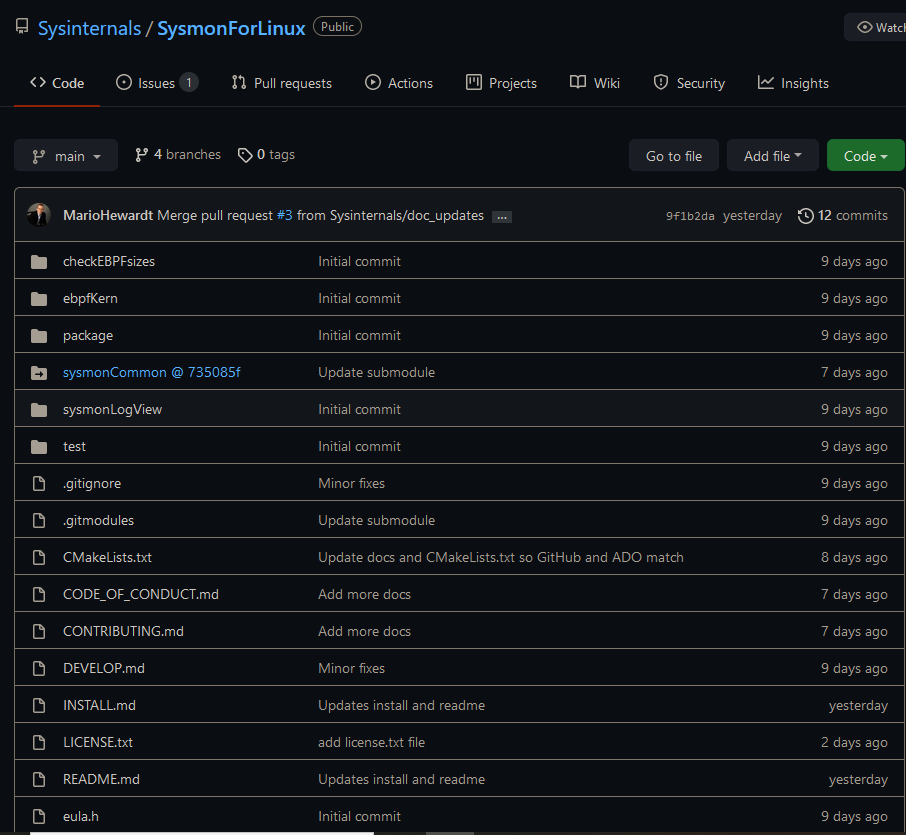
Task: Click the file icon for LICENSE.txt
Action: [x=39, y=742]
